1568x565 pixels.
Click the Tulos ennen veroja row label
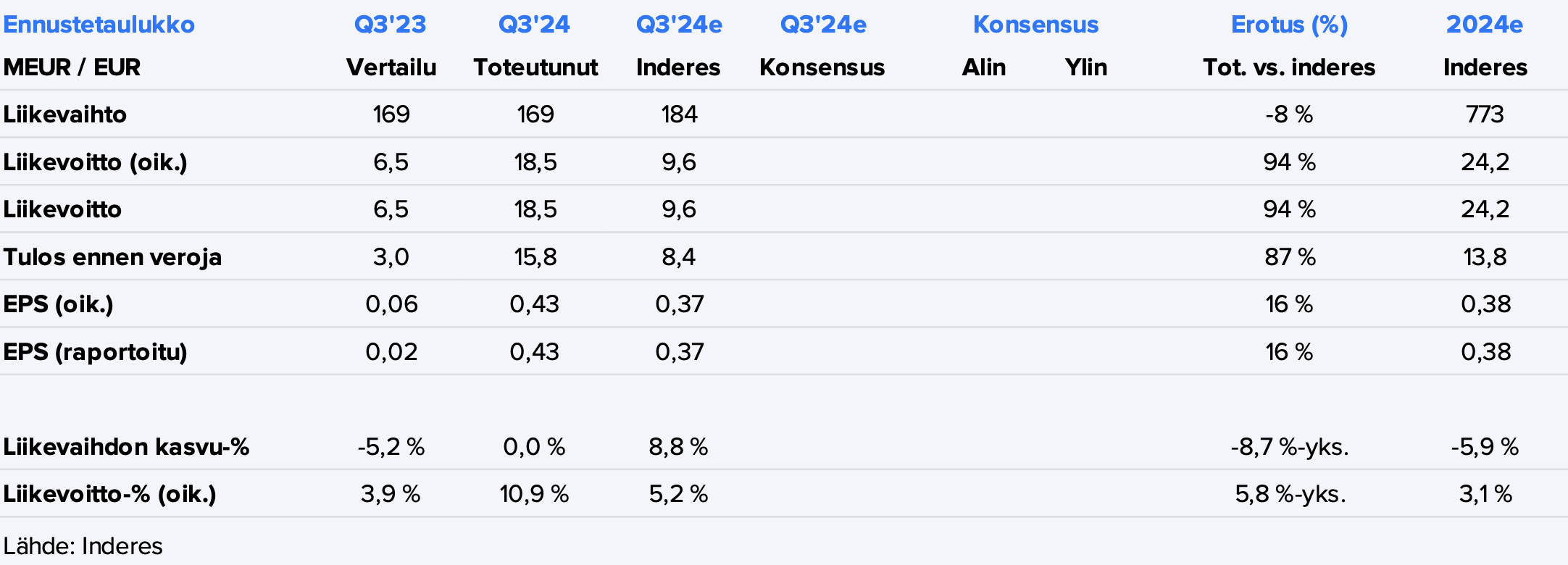pyautogui.click(x=112, y=257)
